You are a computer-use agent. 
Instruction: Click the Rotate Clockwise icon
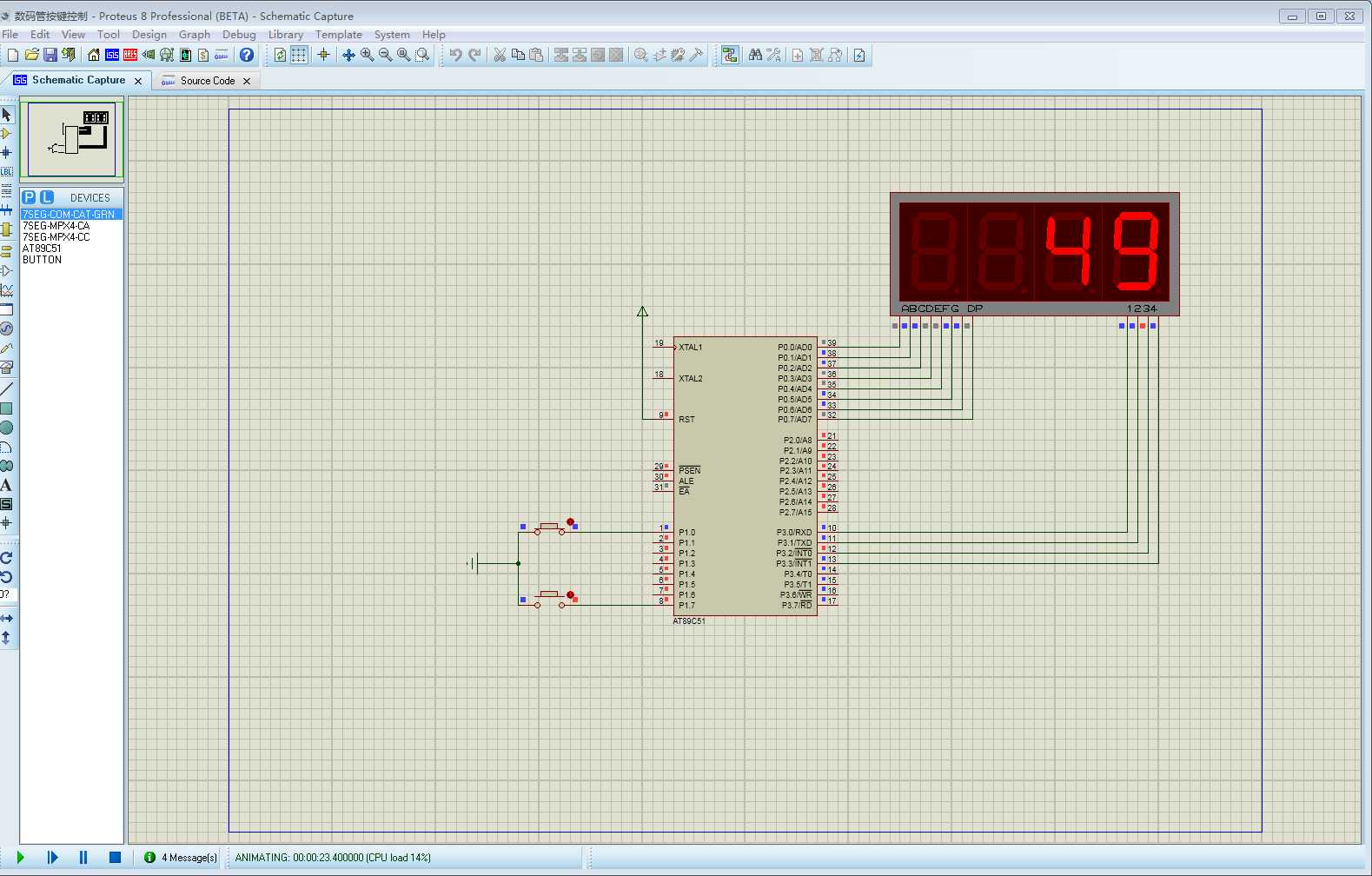point(7,558)
